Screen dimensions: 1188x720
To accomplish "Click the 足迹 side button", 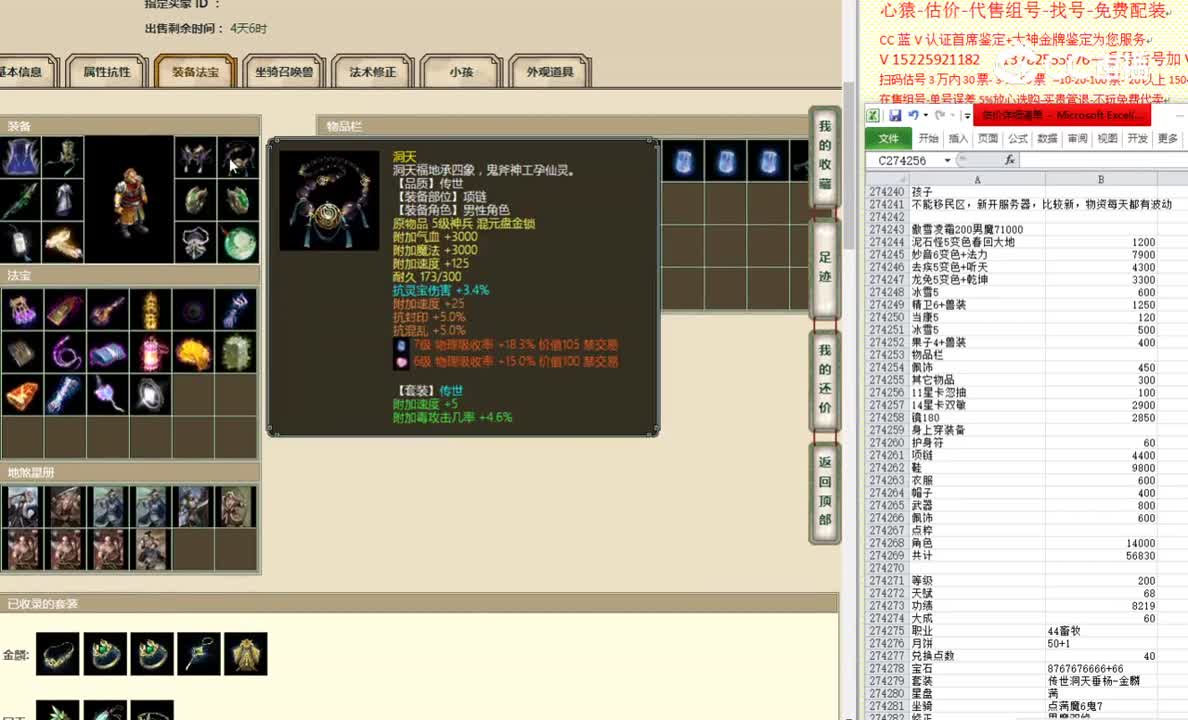I will pos(825,267).
